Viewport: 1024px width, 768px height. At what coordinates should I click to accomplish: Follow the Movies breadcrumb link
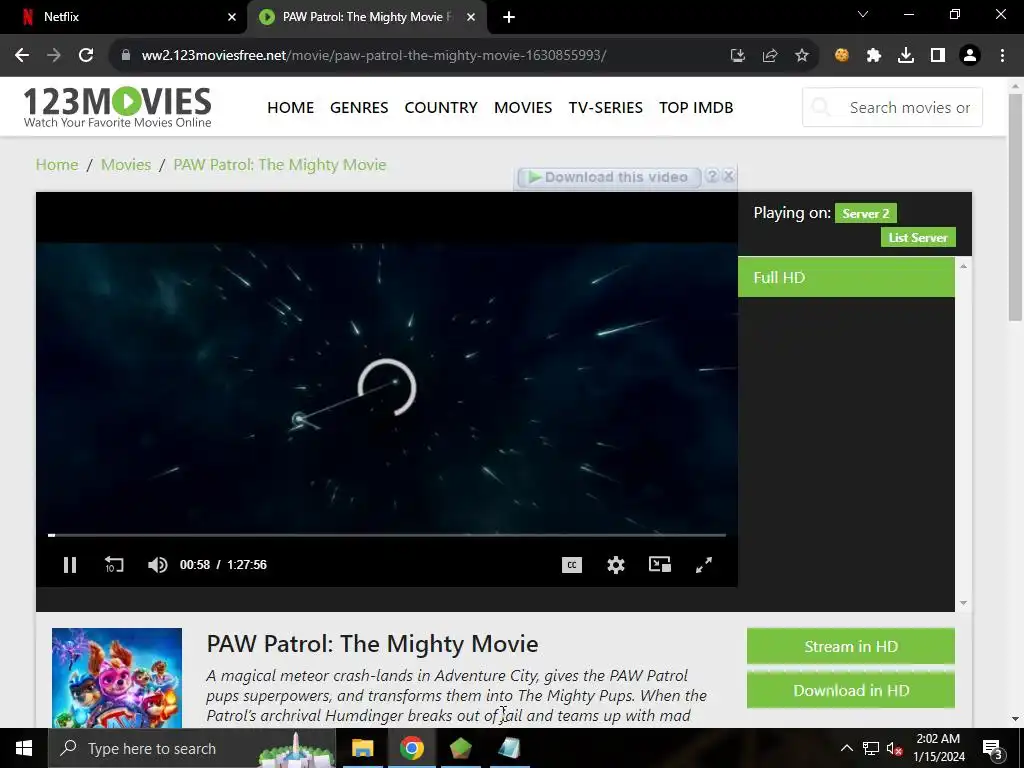(126, 165)
